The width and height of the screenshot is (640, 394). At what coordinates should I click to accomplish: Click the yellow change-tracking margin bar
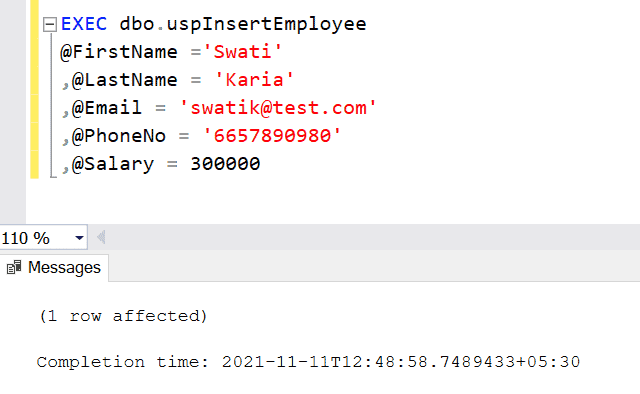(x=35, y=90)
